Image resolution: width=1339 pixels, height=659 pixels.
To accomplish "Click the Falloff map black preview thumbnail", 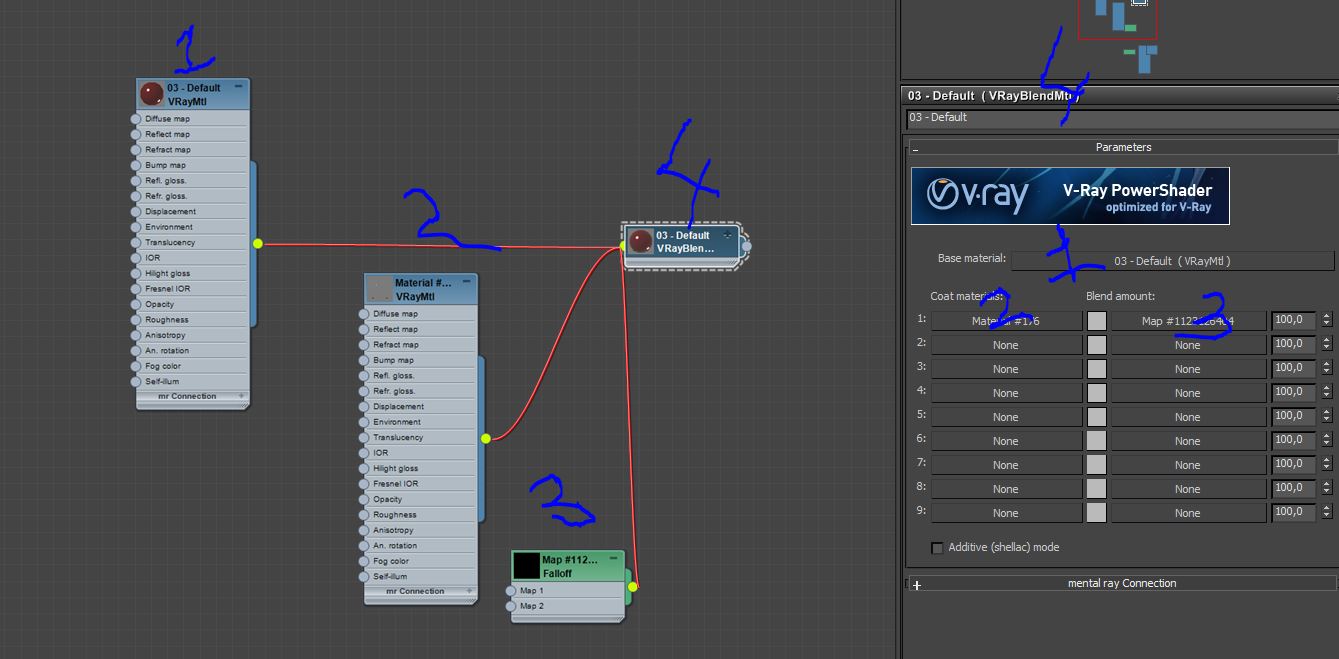I will pos(526,566).
